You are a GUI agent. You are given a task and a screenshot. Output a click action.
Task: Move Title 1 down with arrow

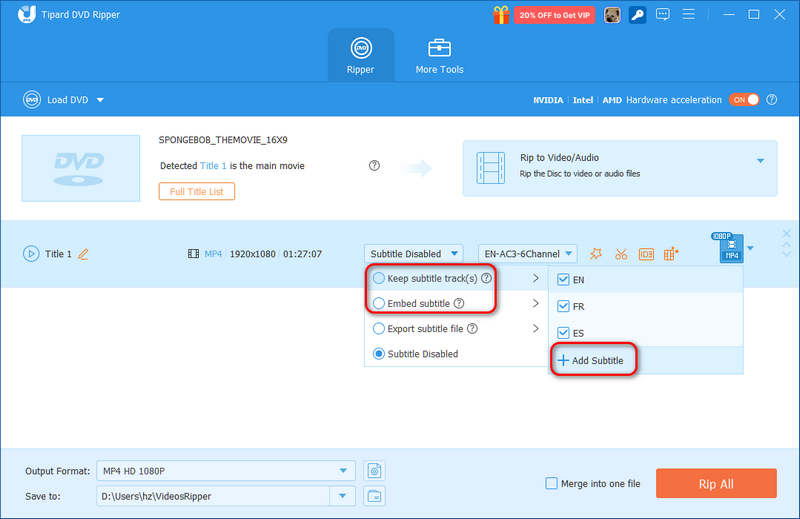click(x=787, y=254)
